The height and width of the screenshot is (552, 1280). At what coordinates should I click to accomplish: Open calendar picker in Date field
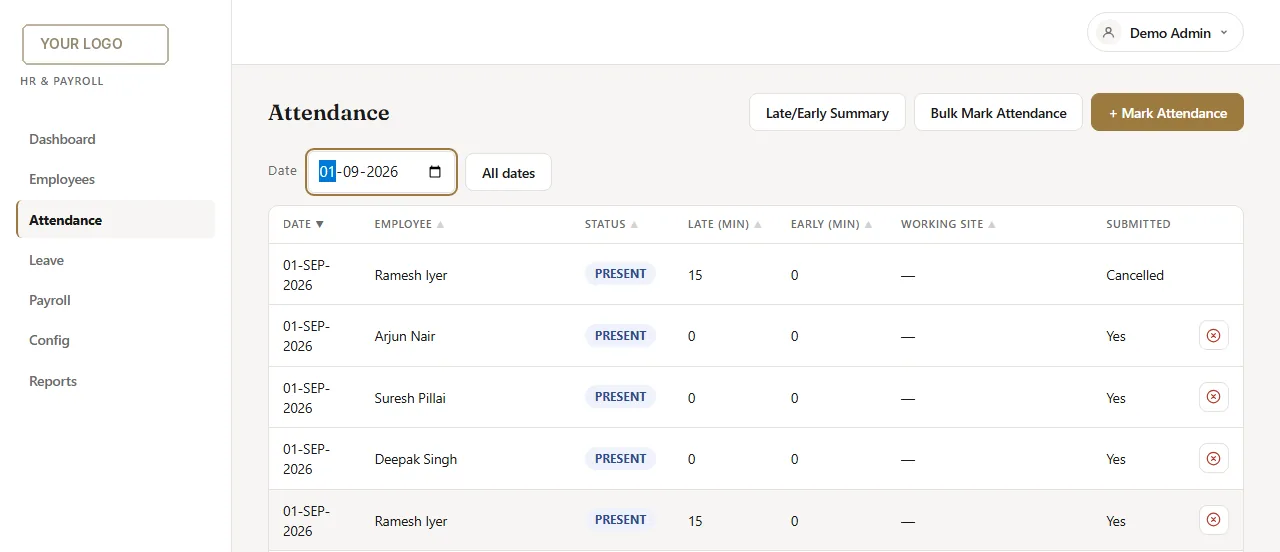pyautogui.click(x=435, y=172)
